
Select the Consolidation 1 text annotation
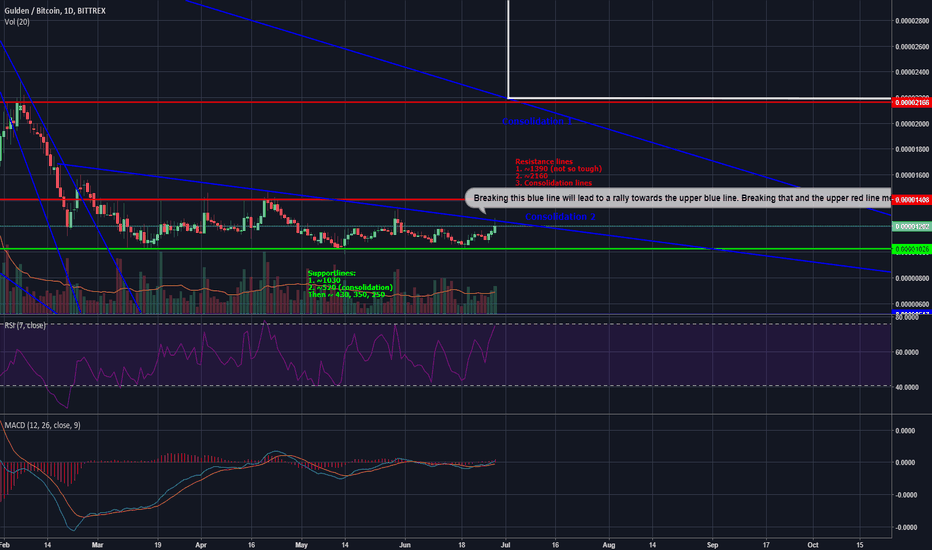click(x=537, y=121)
